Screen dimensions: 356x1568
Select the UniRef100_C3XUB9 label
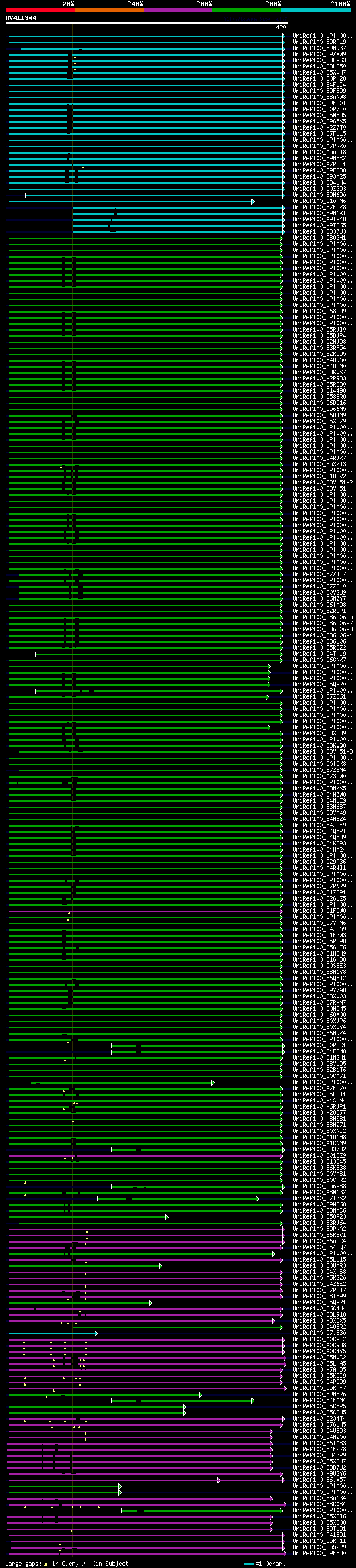319,734
